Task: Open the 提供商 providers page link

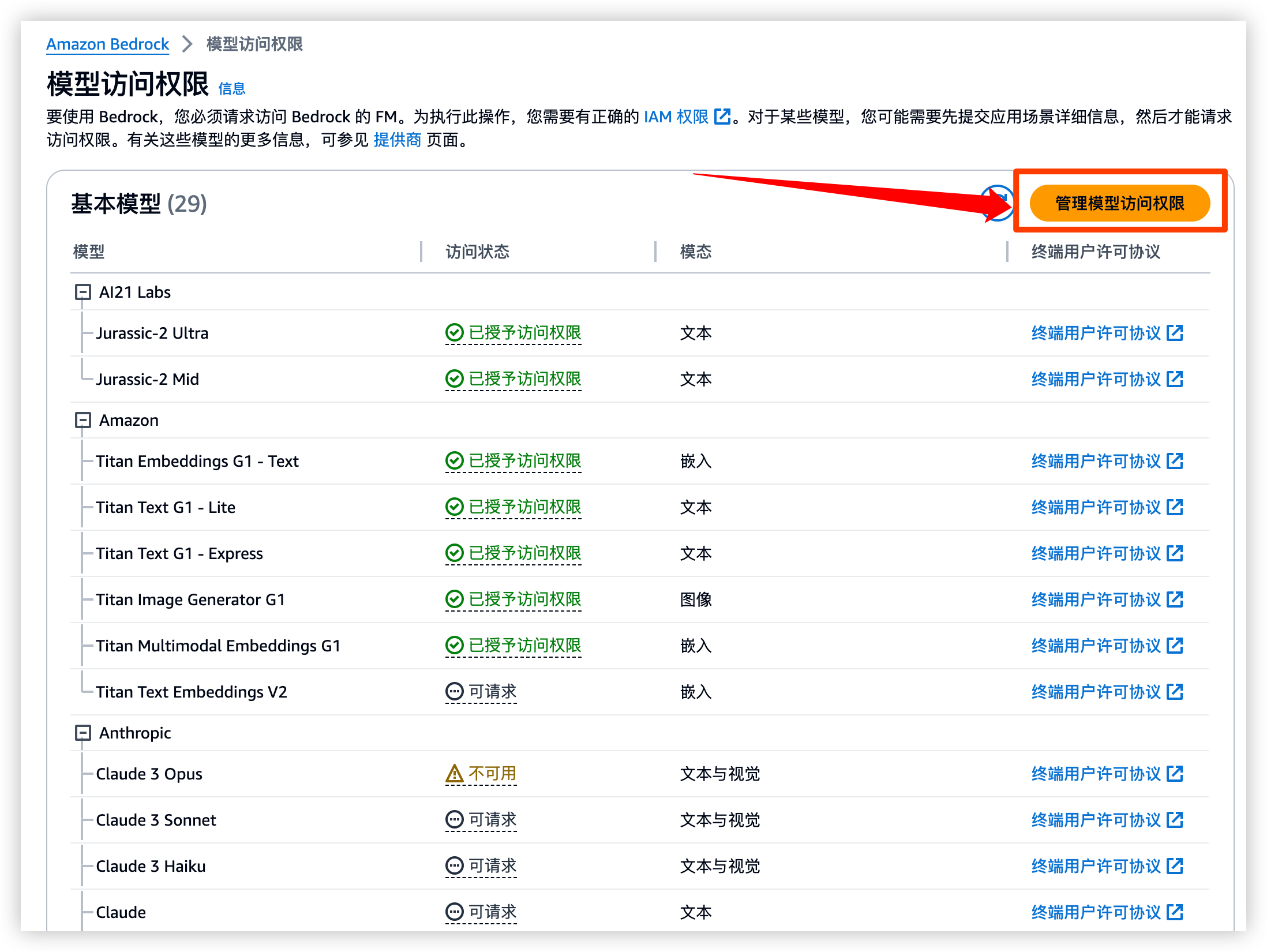Action: coord(398,140)
